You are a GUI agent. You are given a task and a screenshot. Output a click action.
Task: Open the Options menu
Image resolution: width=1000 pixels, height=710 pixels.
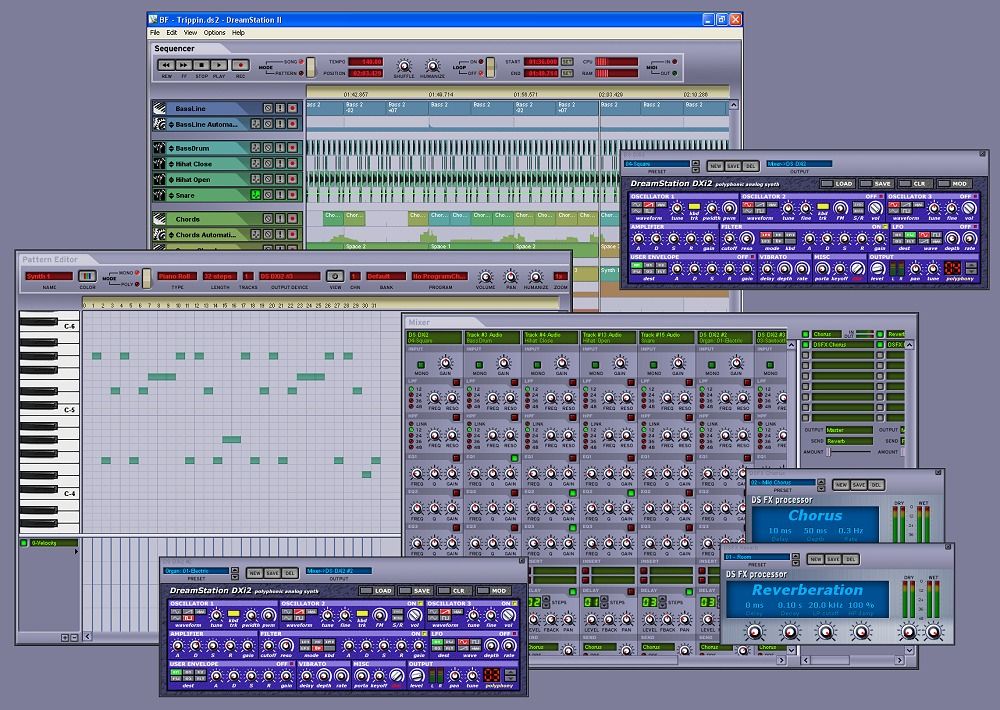[214, 33]
